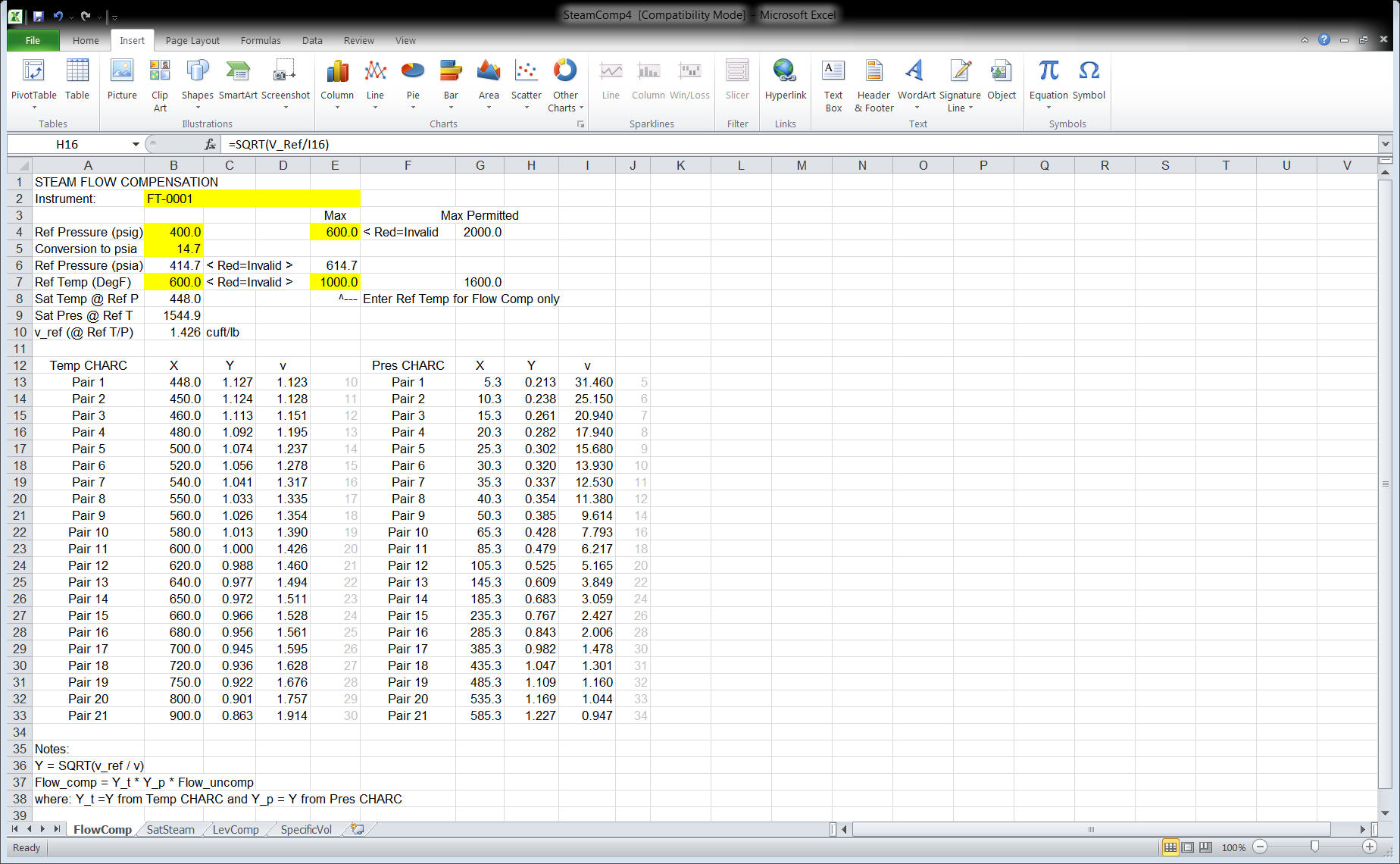The height and width of the screenshot is (864, 1400).
Task: Customize Quick Access Toolbar dropdown
Action: (114, 17)
